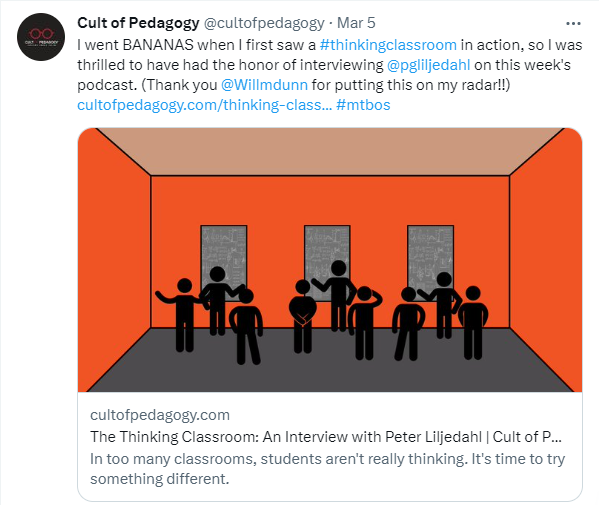Image resolution: width=599 pixels, height=505 pixels.
Task: Click the card title about Peter Liljedahl
Action: click(x=326, y=437)
